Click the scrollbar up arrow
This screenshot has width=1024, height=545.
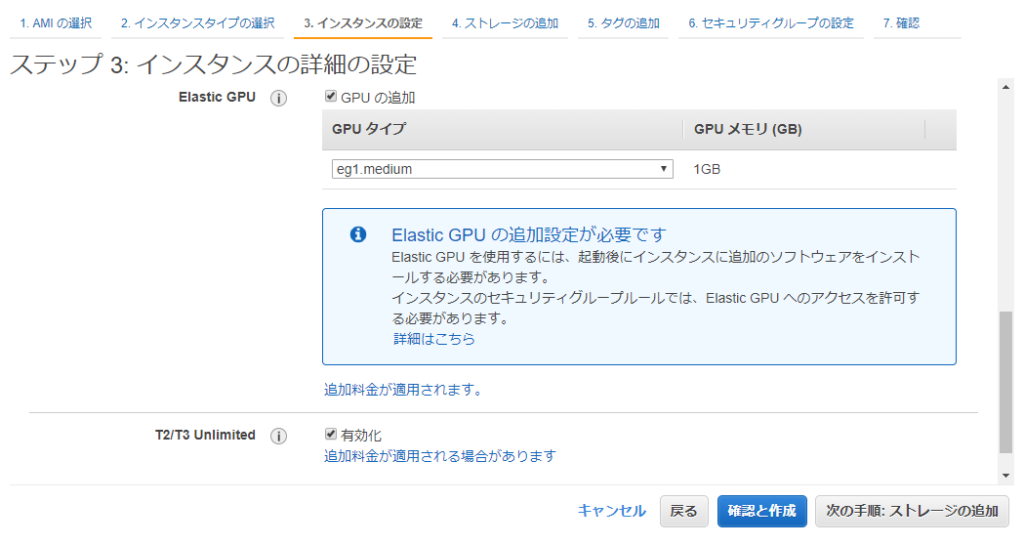click(1006, 87)
